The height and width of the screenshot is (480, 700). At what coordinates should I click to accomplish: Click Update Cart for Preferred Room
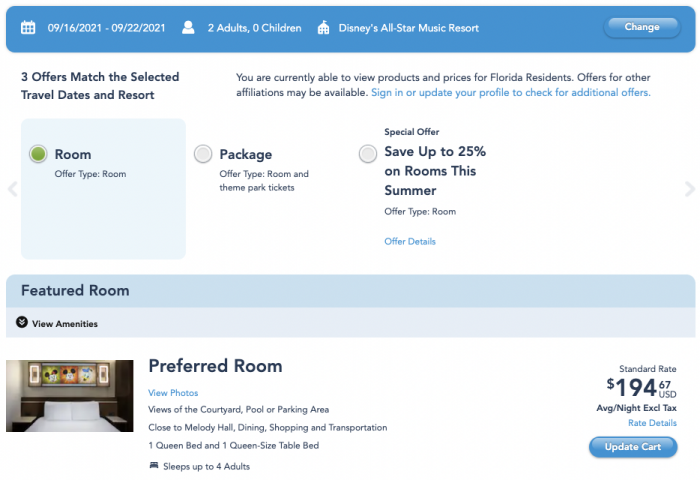coord(633,447)
